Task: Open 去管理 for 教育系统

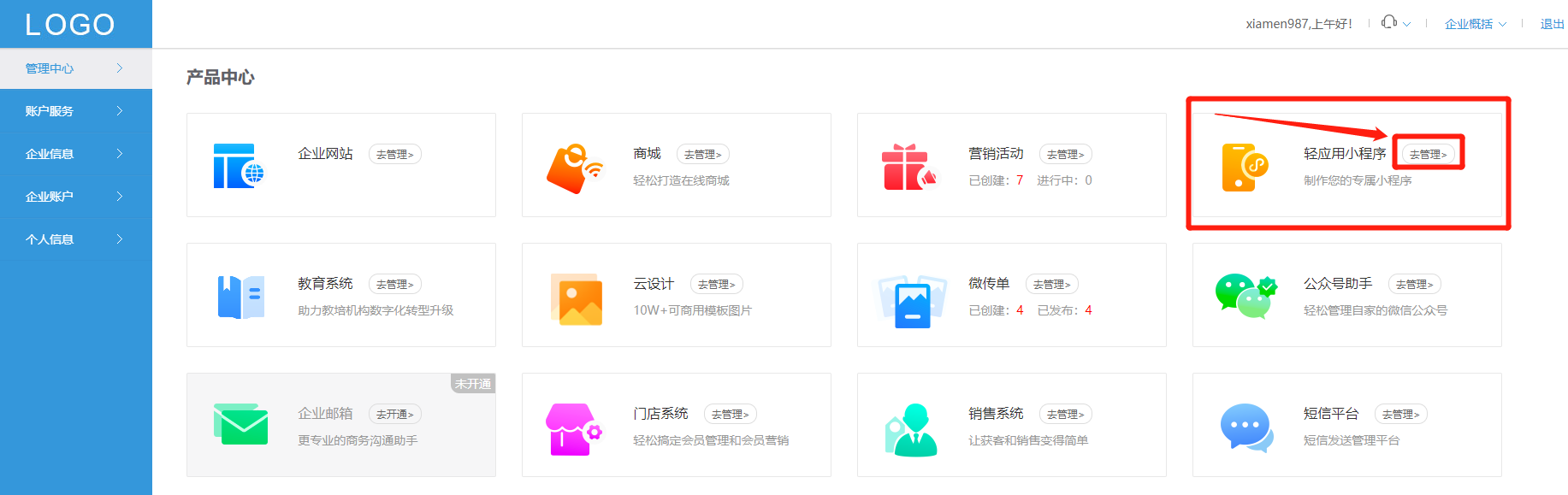Action: coord(395,285)
